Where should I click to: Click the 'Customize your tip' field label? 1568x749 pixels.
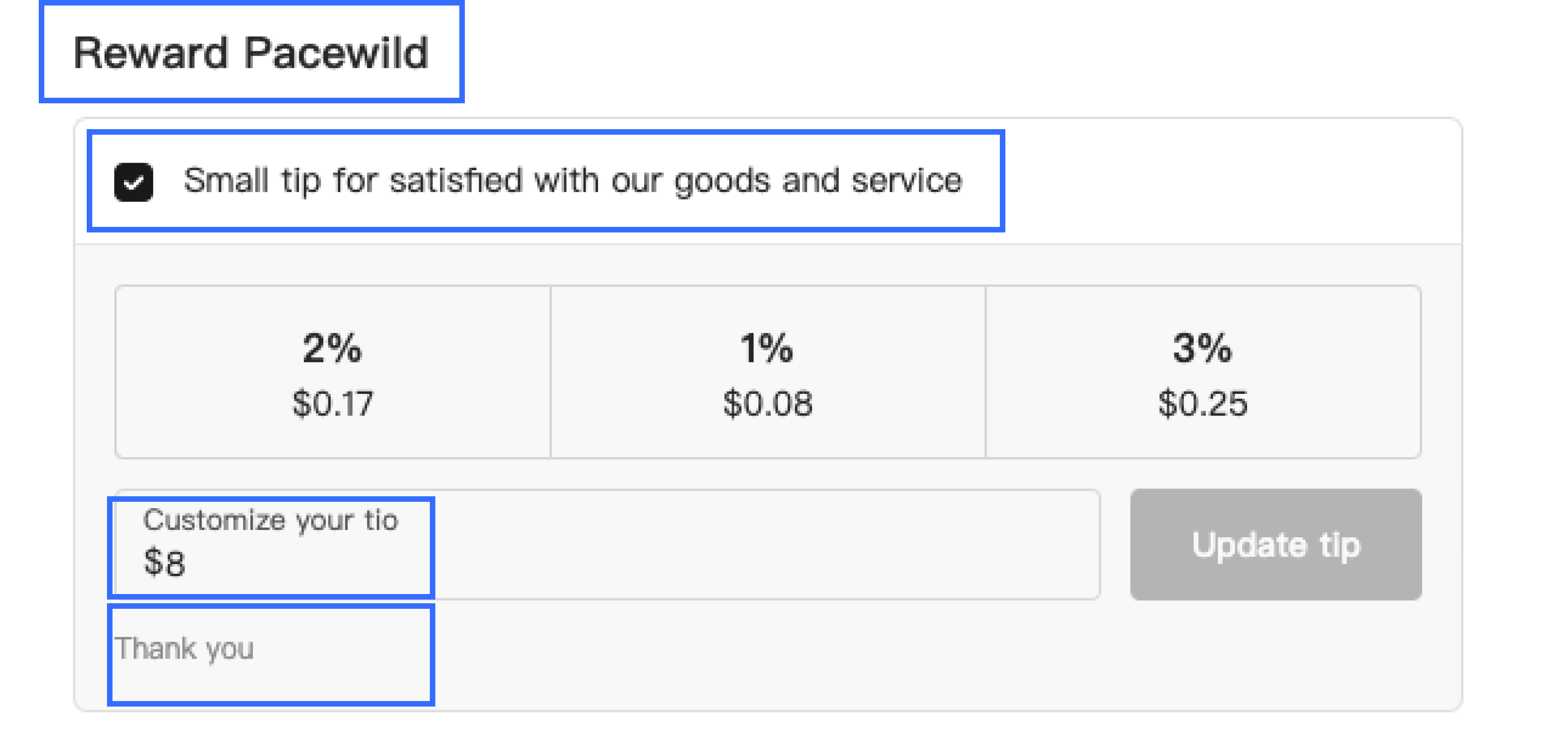pyautogui.click(x=270, y=521)
